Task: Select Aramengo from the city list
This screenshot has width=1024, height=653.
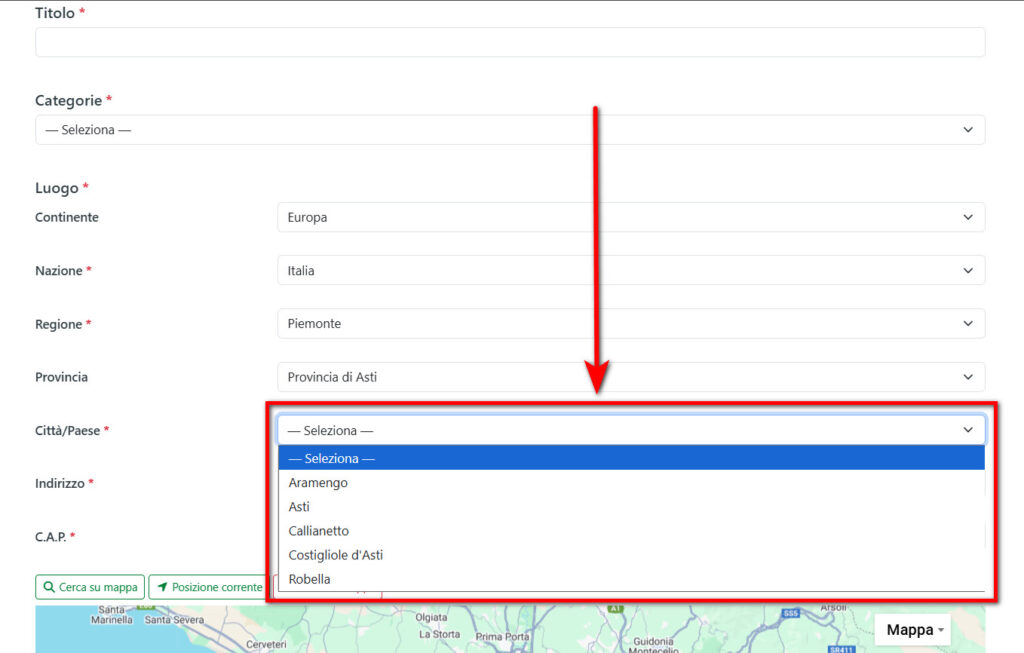Action: point(318,483)
